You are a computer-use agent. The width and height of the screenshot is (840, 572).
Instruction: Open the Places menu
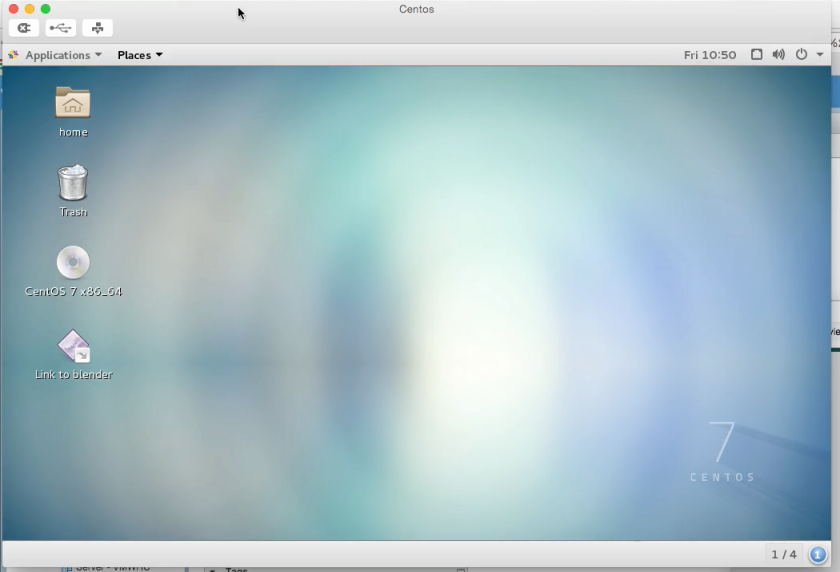pyautogui.click(x=140, y=55)
